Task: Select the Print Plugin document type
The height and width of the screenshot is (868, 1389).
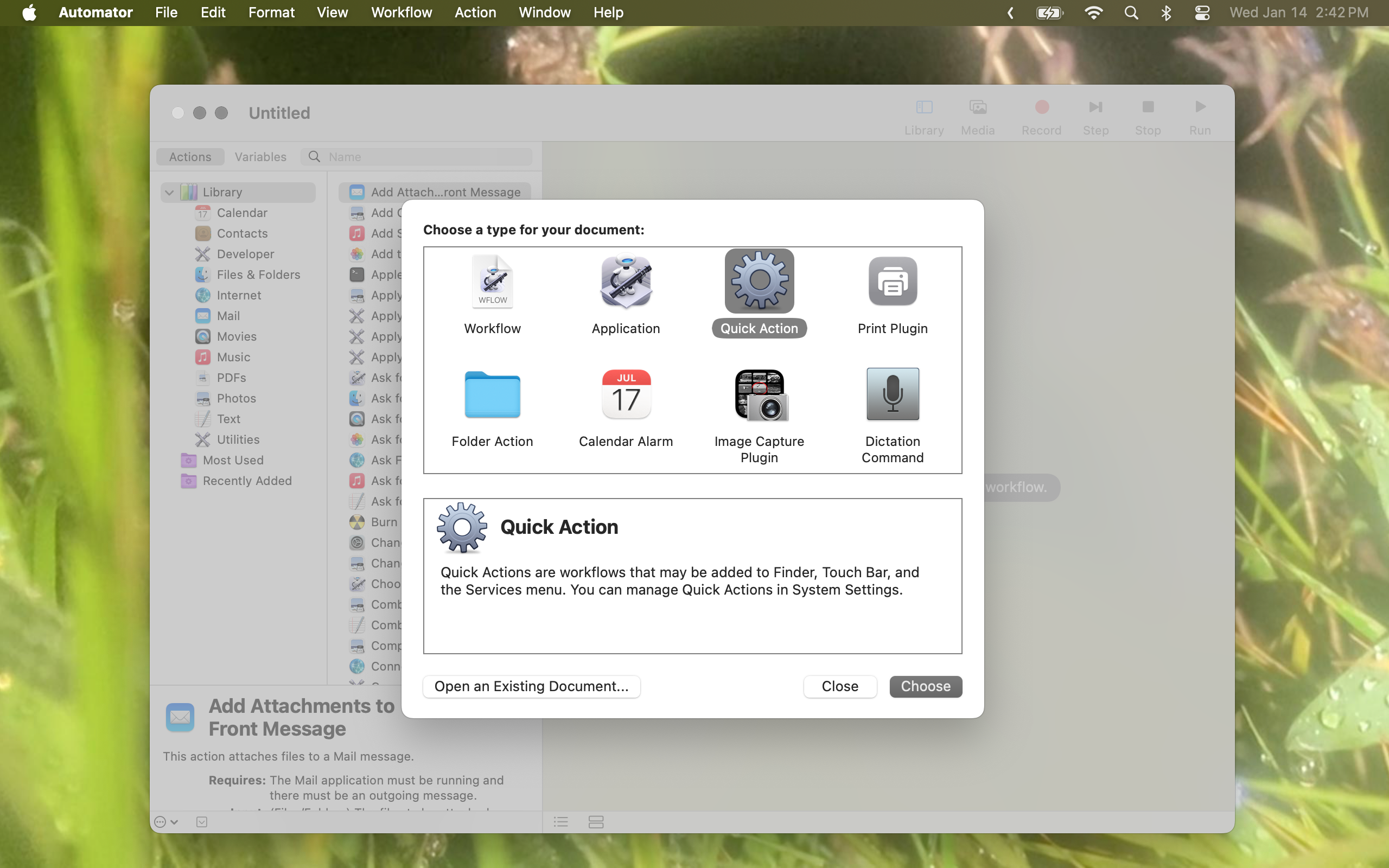Action: click(892, 282)
